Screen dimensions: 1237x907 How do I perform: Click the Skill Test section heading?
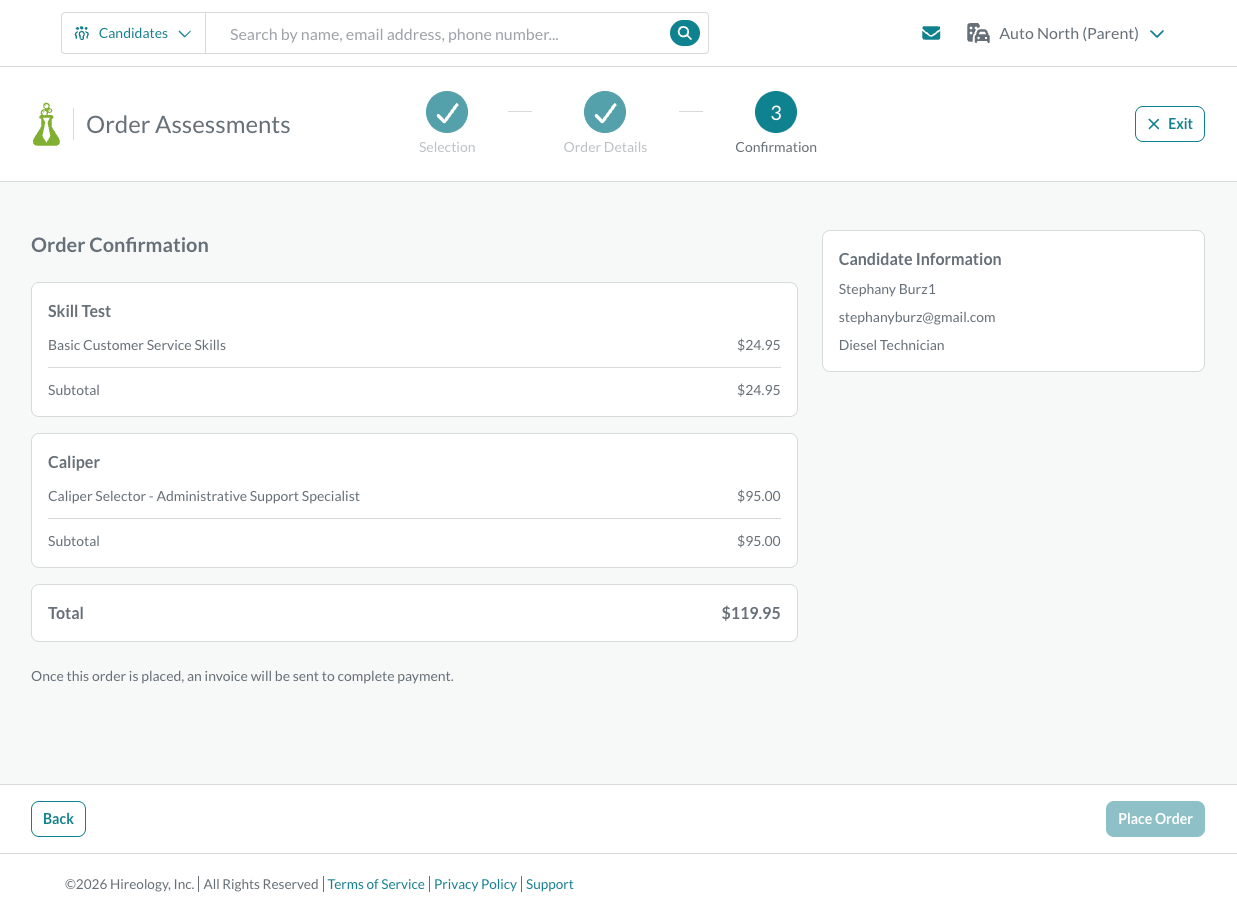coord(79,311)
